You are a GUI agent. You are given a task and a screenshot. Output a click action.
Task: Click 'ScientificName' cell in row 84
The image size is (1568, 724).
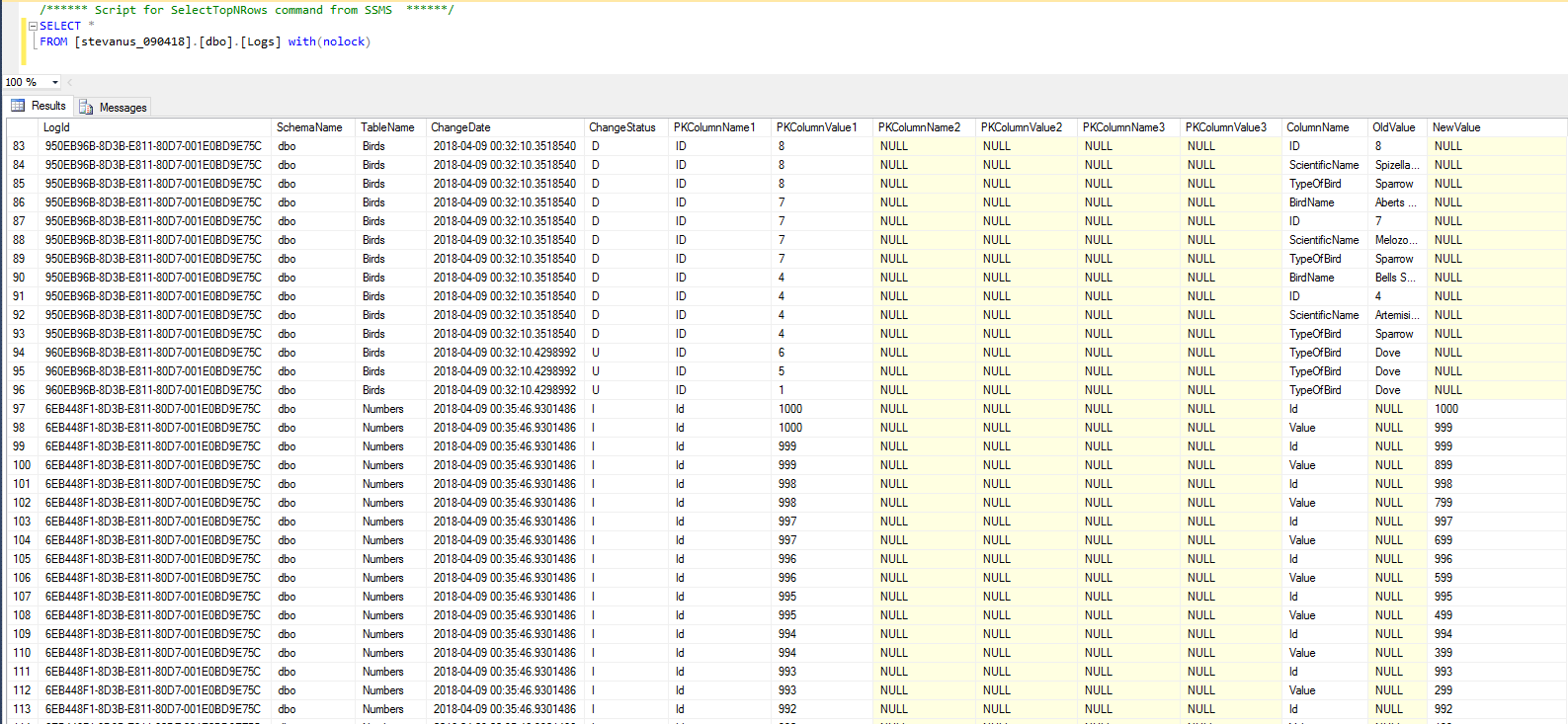[1324, 165]
